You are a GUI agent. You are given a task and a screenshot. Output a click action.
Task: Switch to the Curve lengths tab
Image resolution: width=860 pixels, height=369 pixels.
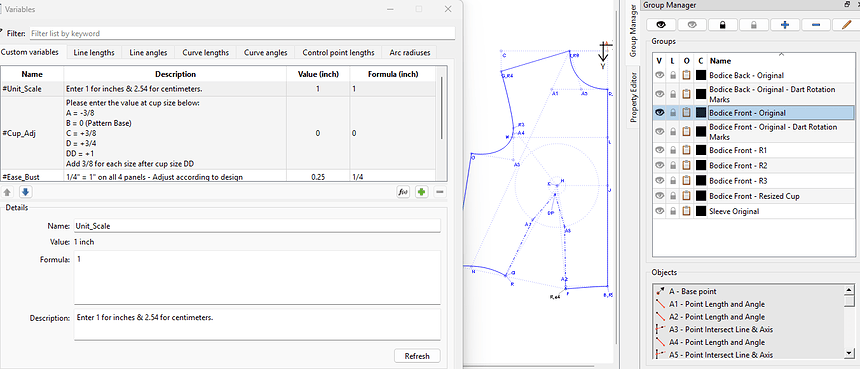pos(206,53)
